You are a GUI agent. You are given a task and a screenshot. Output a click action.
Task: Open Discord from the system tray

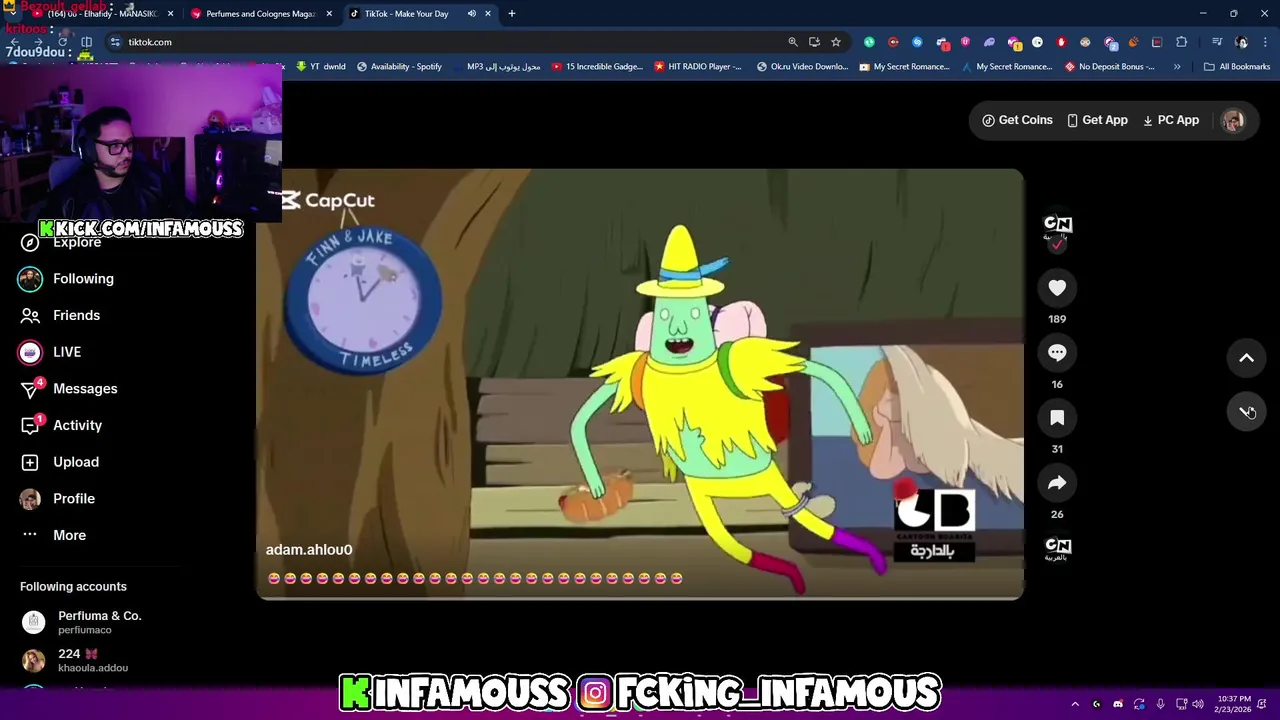[x=1118, y=704]
